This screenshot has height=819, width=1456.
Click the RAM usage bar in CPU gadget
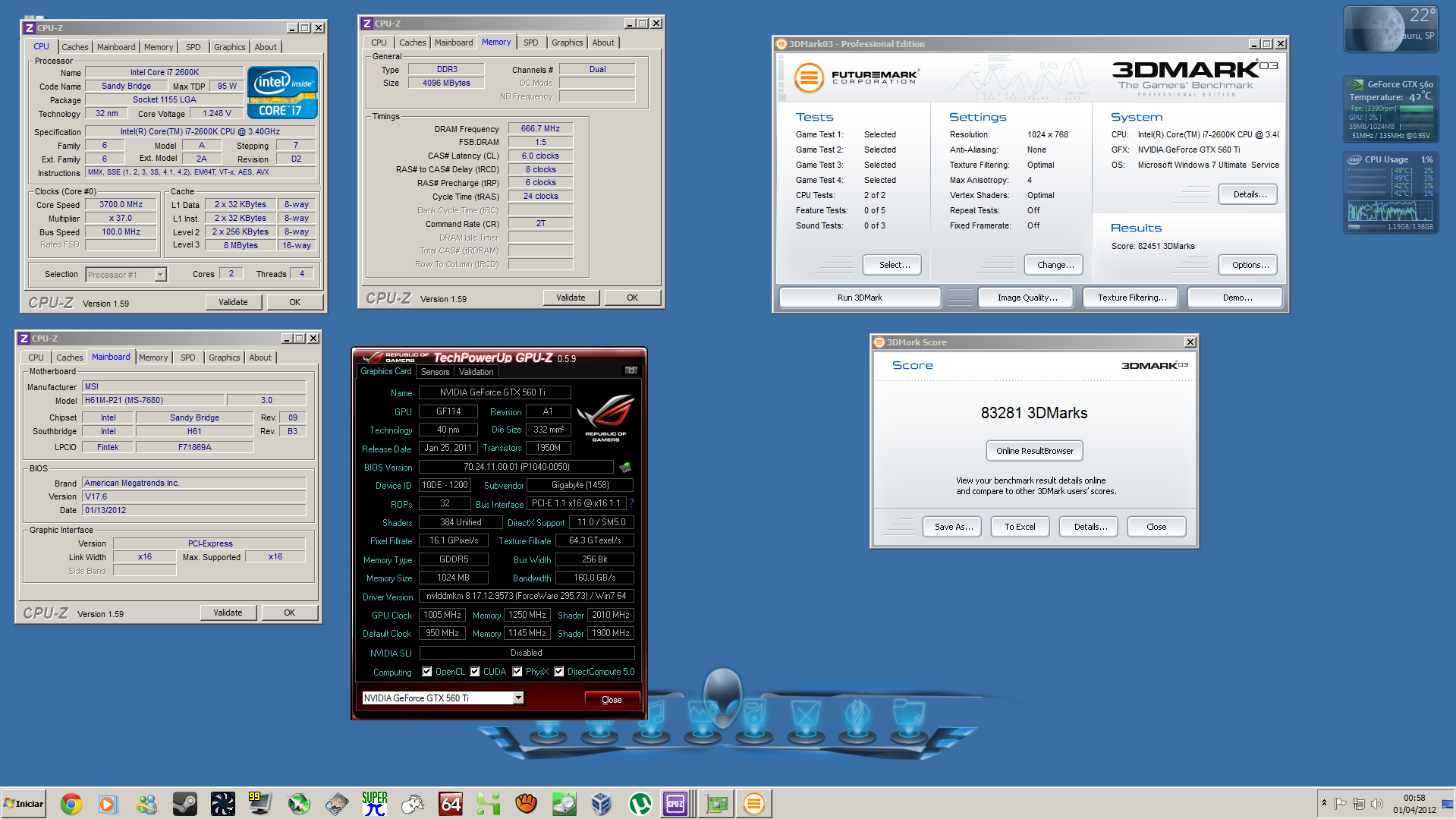click(x=1366, y=226)
